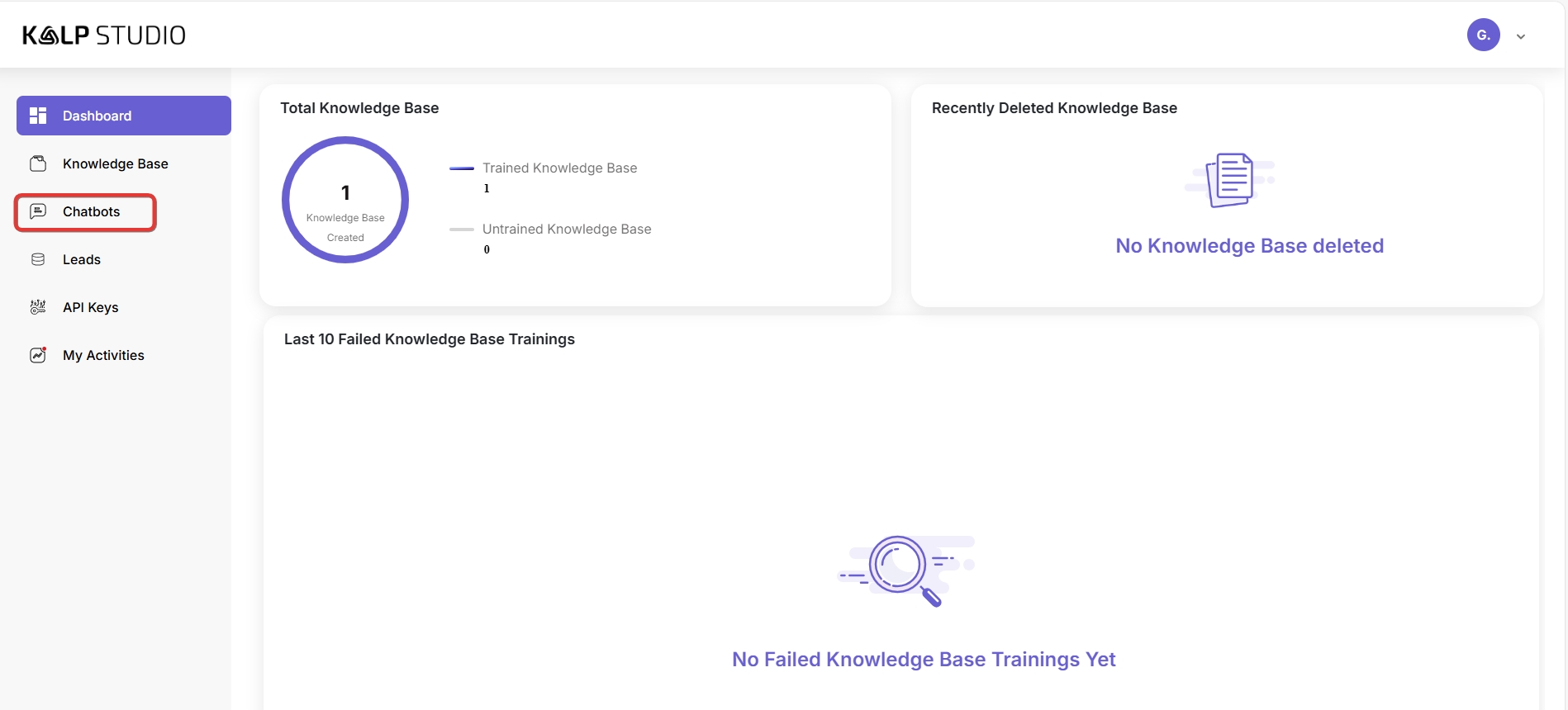The height and width of the screenshot is (710, 1568).
Task: View My Activities page
Action: (x=103, y=355)
